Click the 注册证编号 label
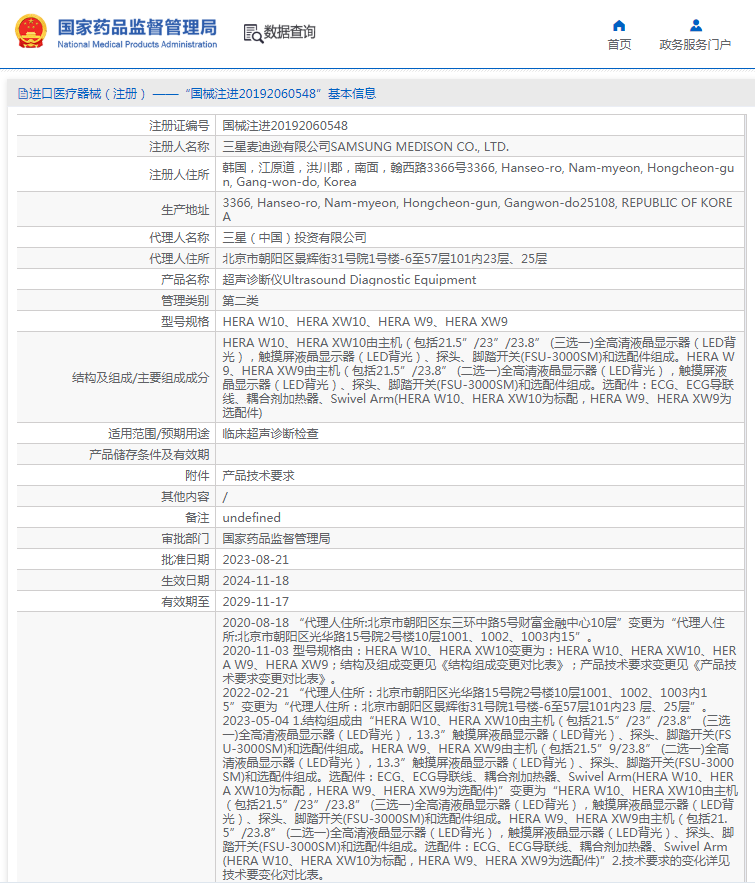Image resolution: width=755 pixels, height=883 pixels. (x=179, y=126)
